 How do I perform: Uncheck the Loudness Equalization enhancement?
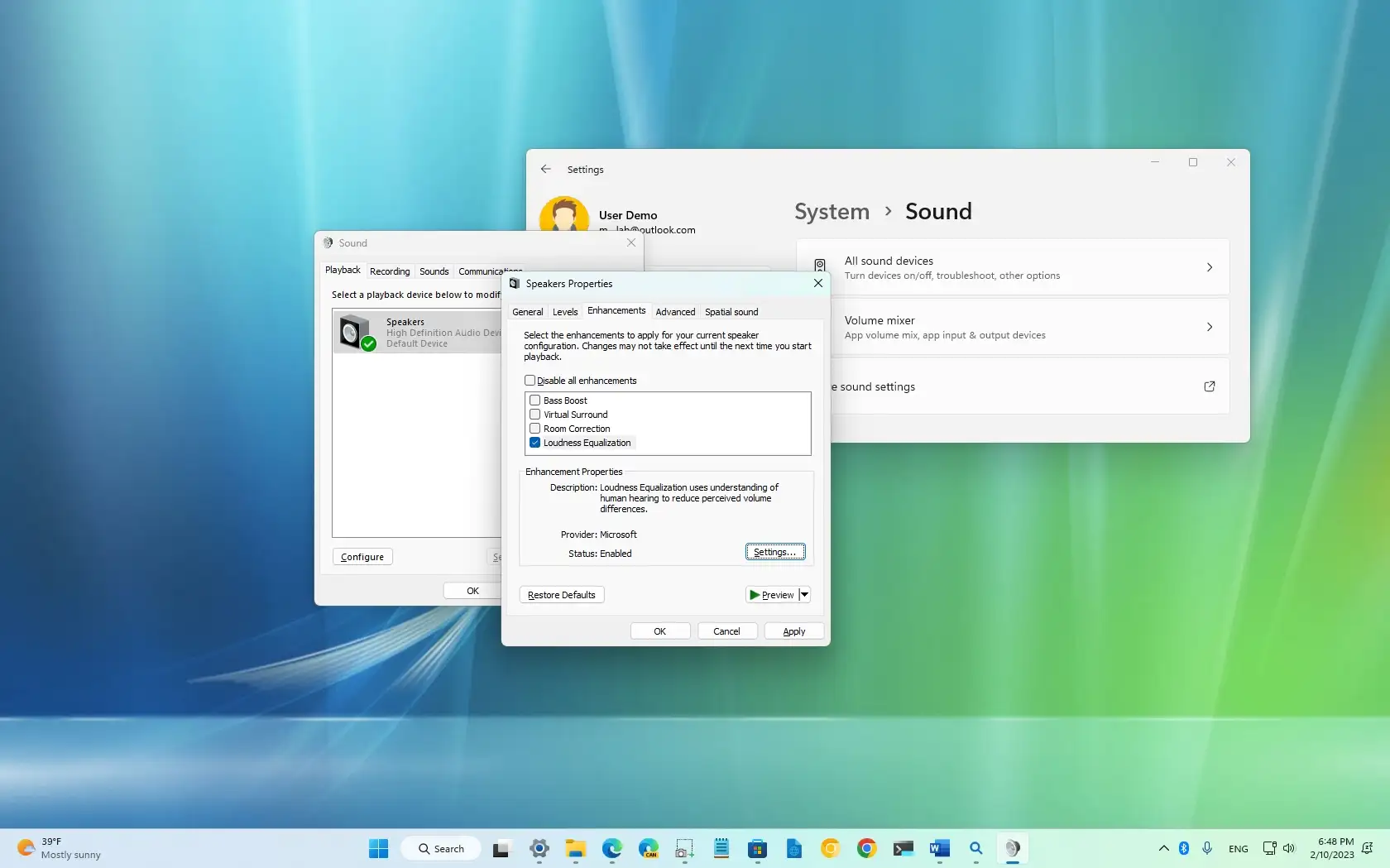pos(535,443)
